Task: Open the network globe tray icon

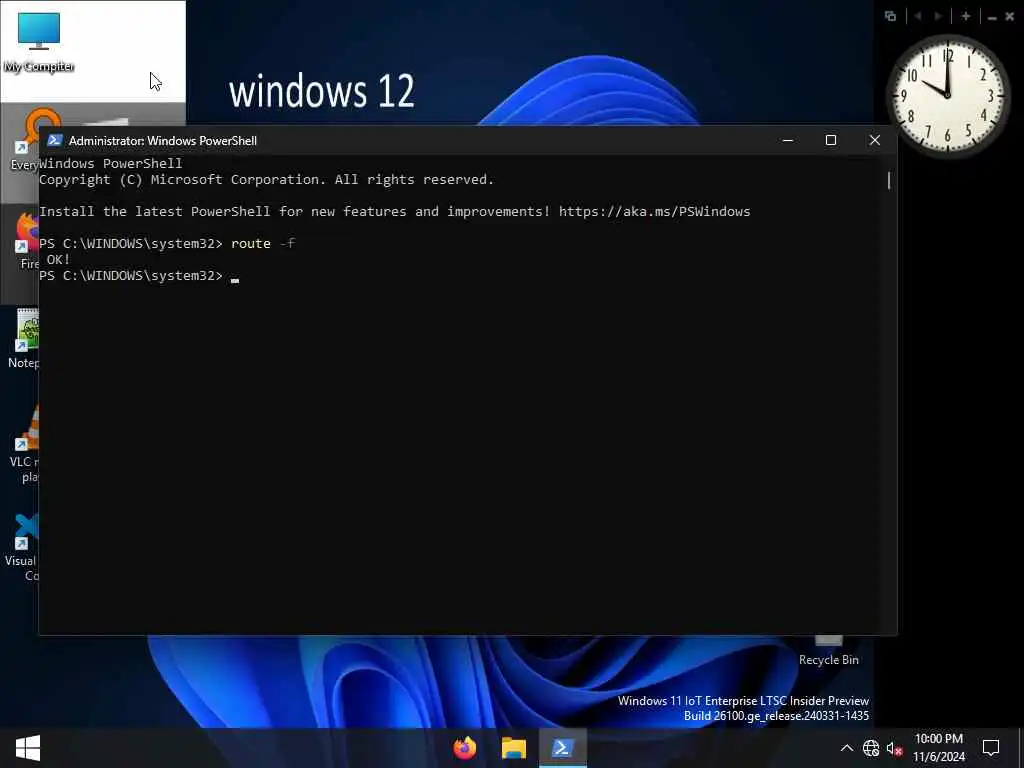Action: pyautogui.click(x=871, y=748)
